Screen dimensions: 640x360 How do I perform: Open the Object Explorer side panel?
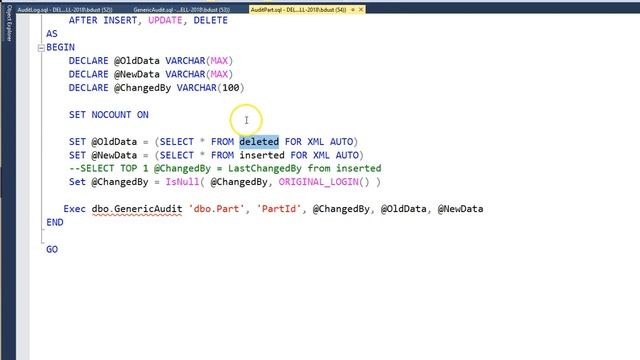pyautogui.click(x=9, y=23)
